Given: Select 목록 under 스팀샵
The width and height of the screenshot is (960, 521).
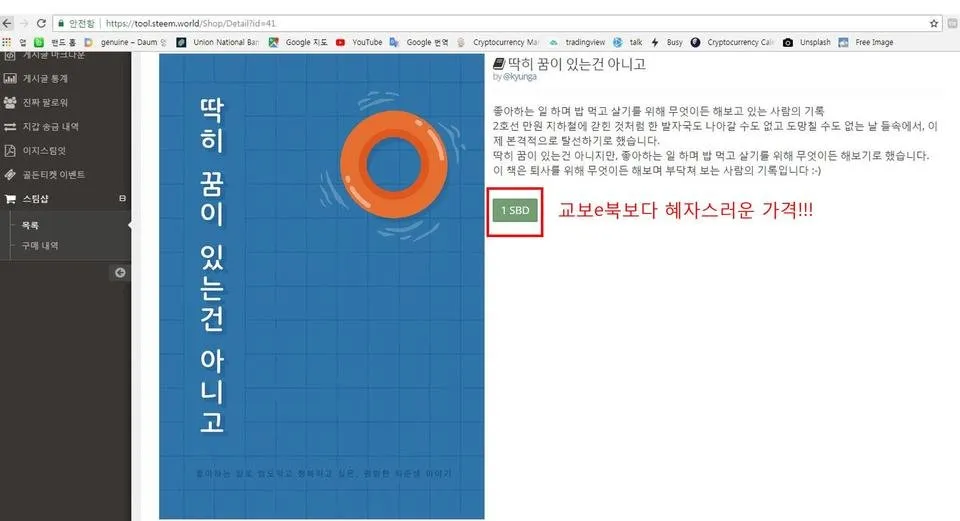Looking at the screenshot, I should [x=30, y=225].
